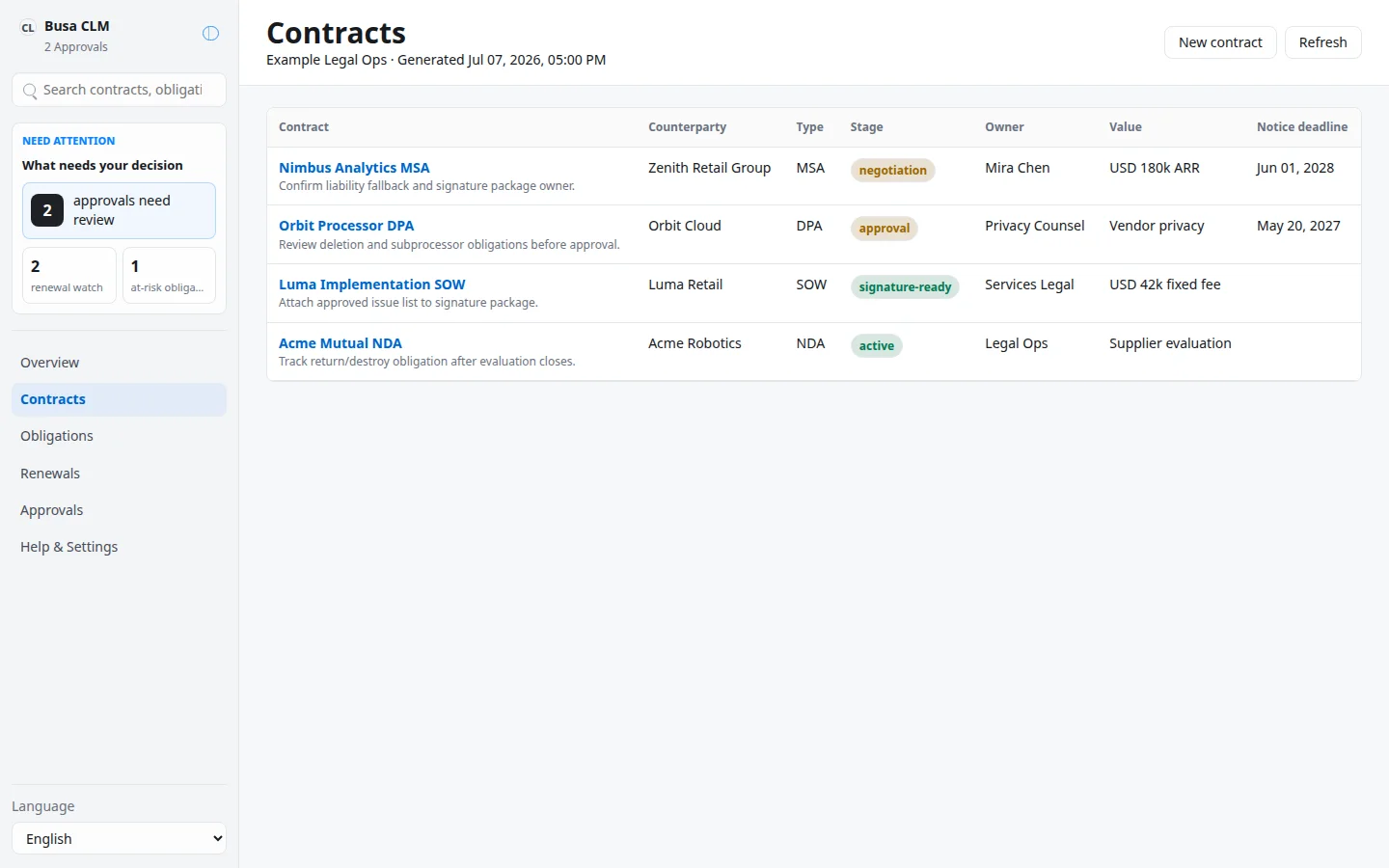
Task: Click the USD 42k fixed fee value
Action: 1164,285
